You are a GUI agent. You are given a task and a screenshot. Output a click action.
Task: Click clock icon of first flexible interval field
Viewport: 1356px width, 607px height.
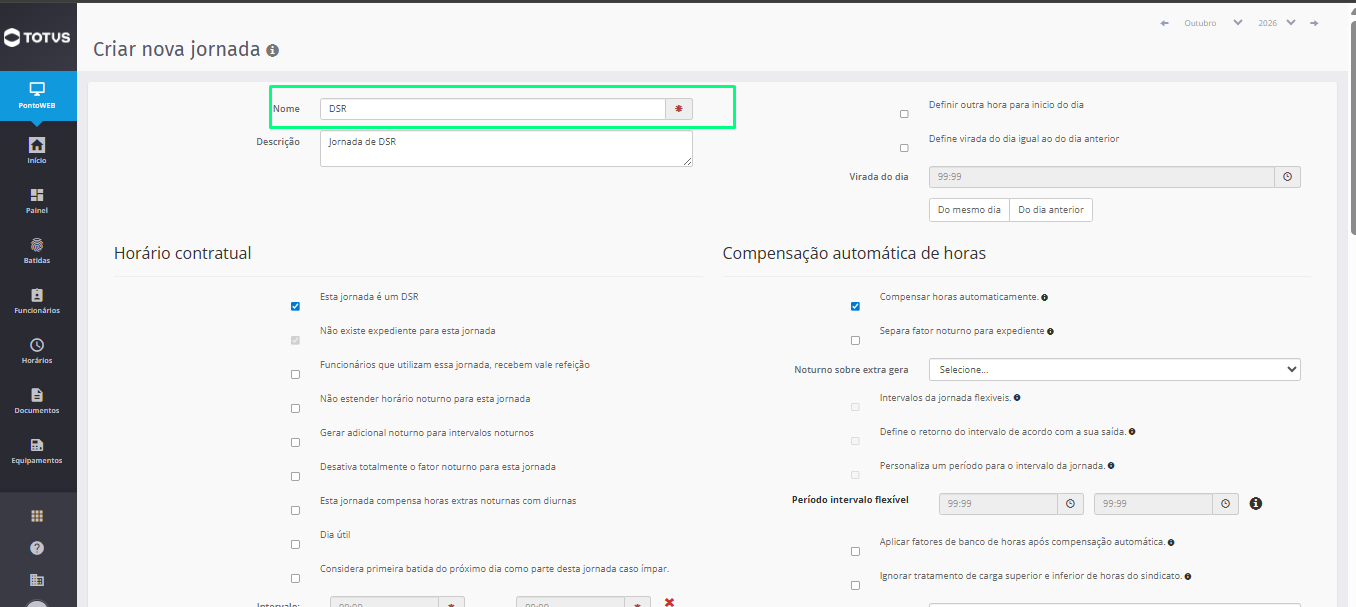[1070, 504]
